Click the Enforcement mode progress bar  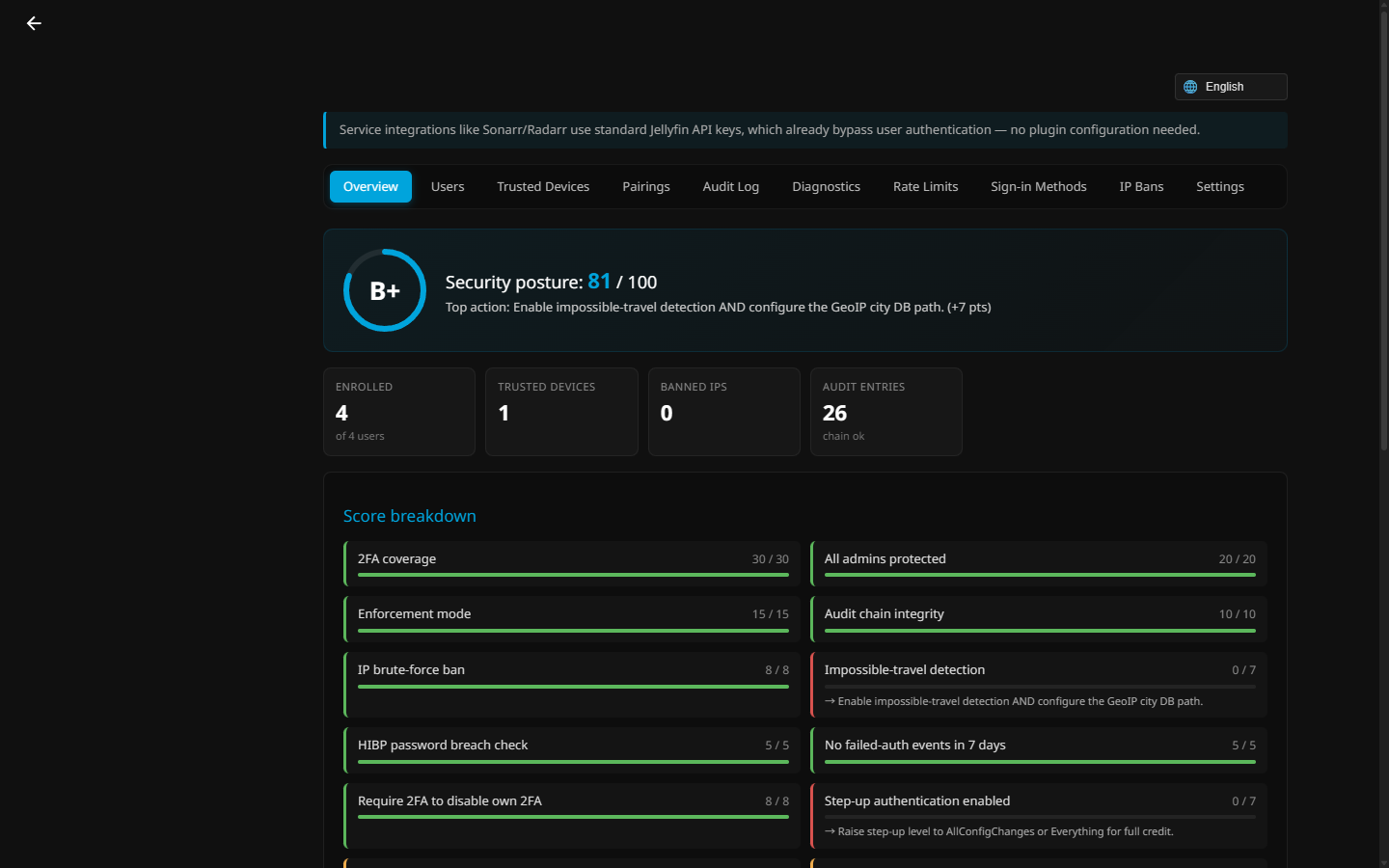[573, 631]
